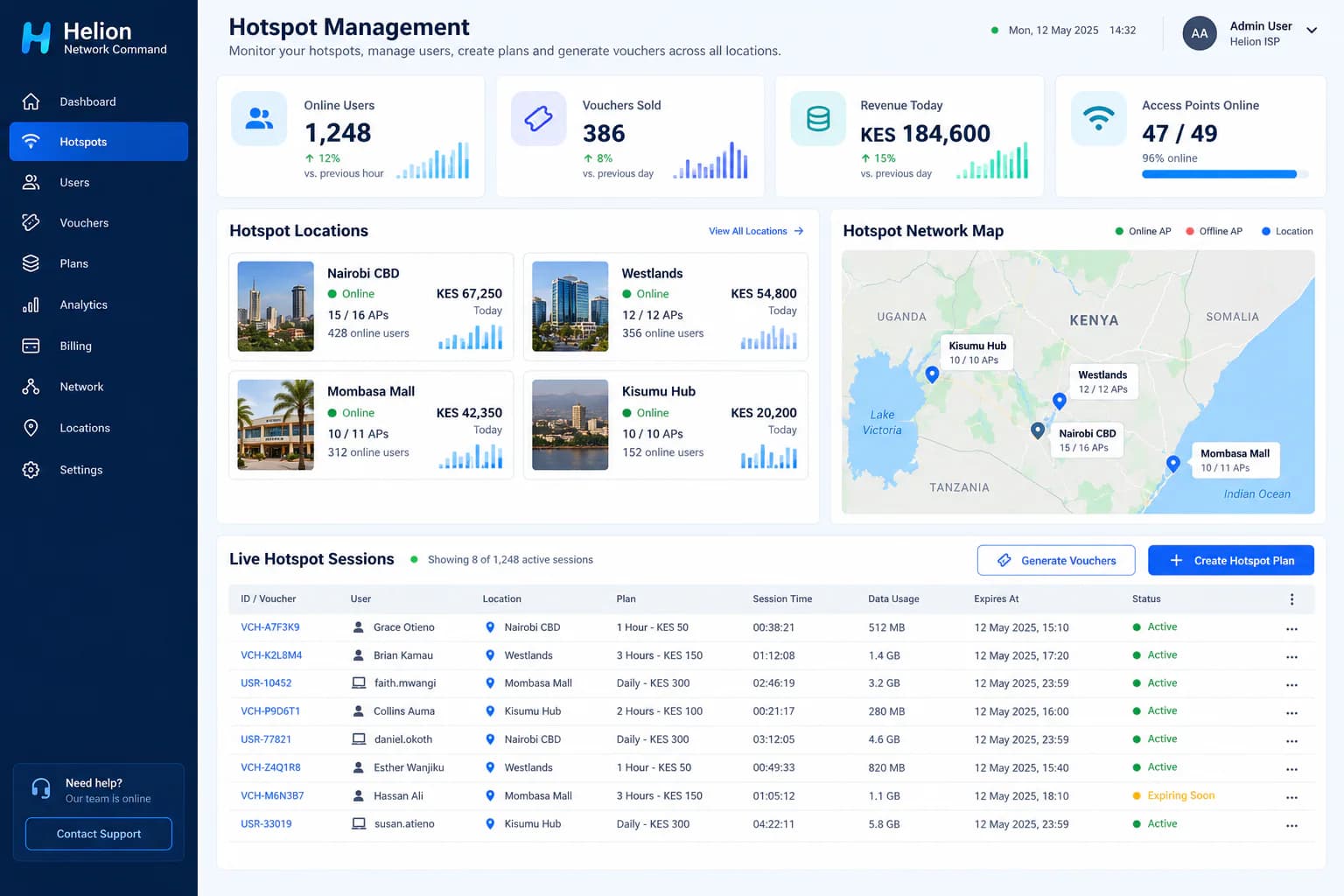Click the AA avatar circle

point(1200,33)
